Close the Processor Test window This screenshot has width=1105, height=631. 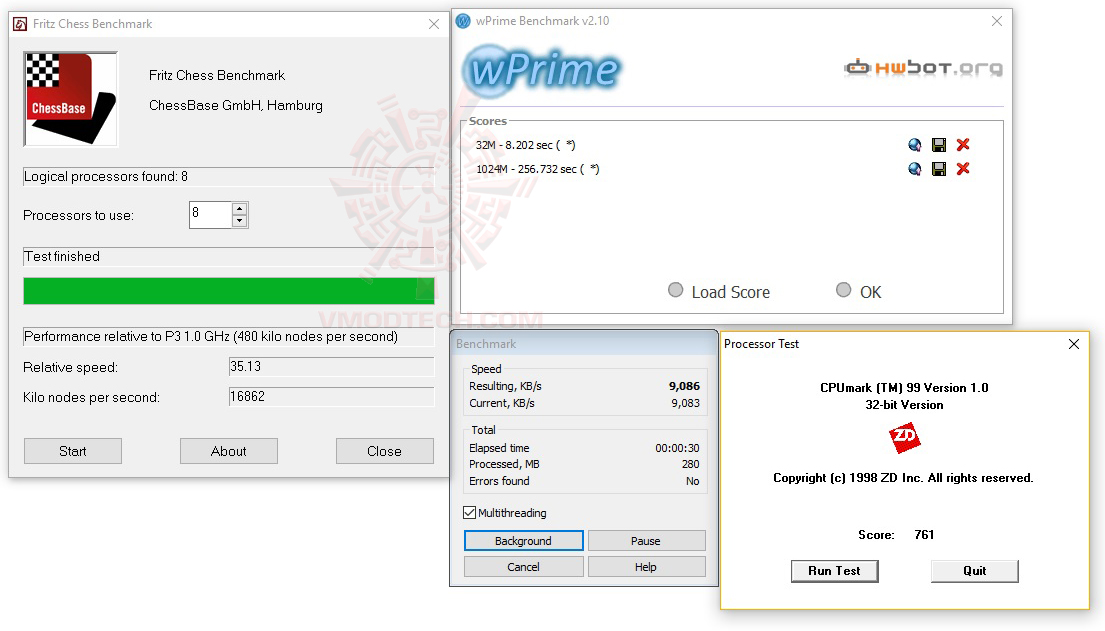[1073, 344]
